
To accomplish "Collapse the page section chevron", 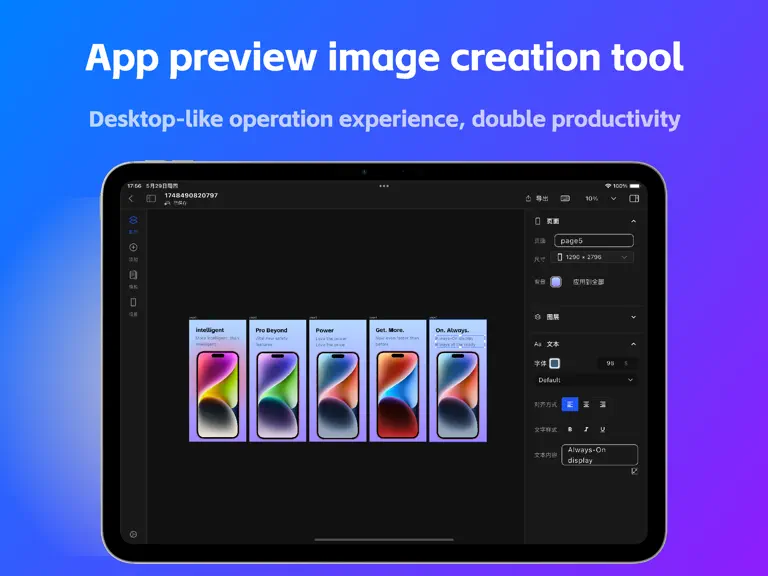I will click(x=633, y=221).
